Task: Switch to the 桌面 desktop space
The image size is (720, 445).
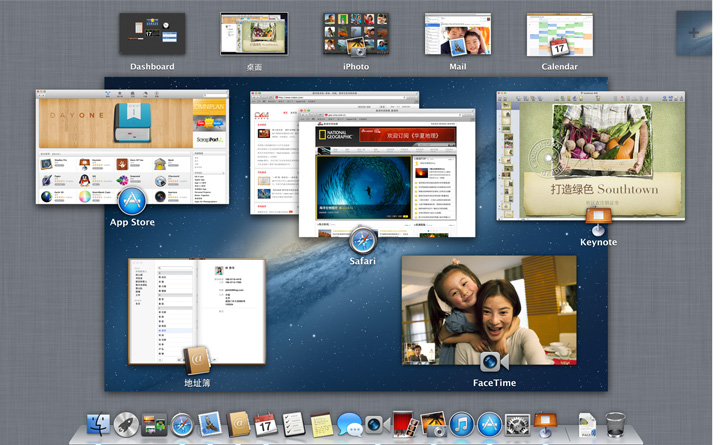Action: coord(254,34)
